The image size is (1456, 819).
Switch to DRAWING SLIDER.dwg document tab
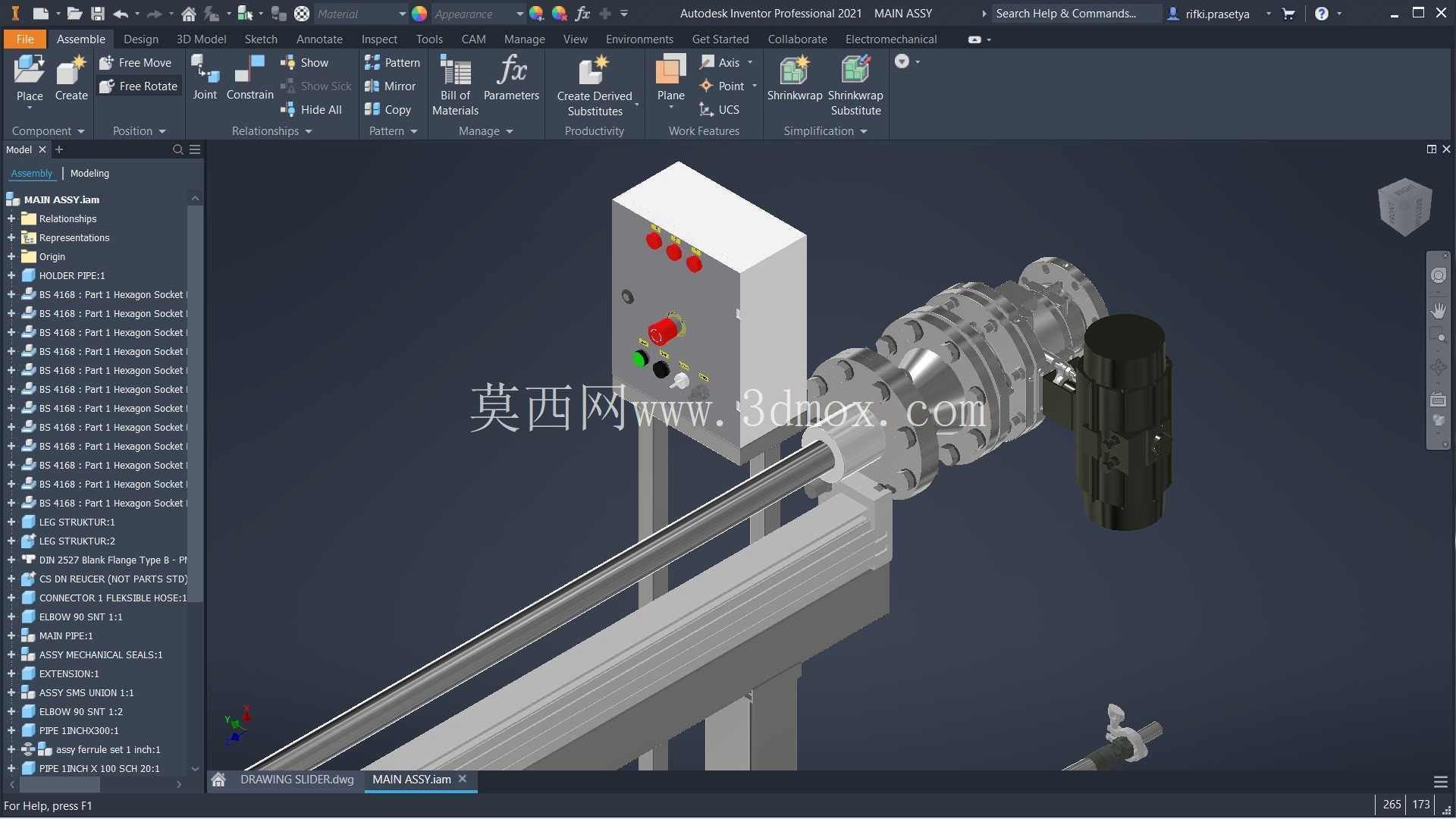tap(297, 780)
